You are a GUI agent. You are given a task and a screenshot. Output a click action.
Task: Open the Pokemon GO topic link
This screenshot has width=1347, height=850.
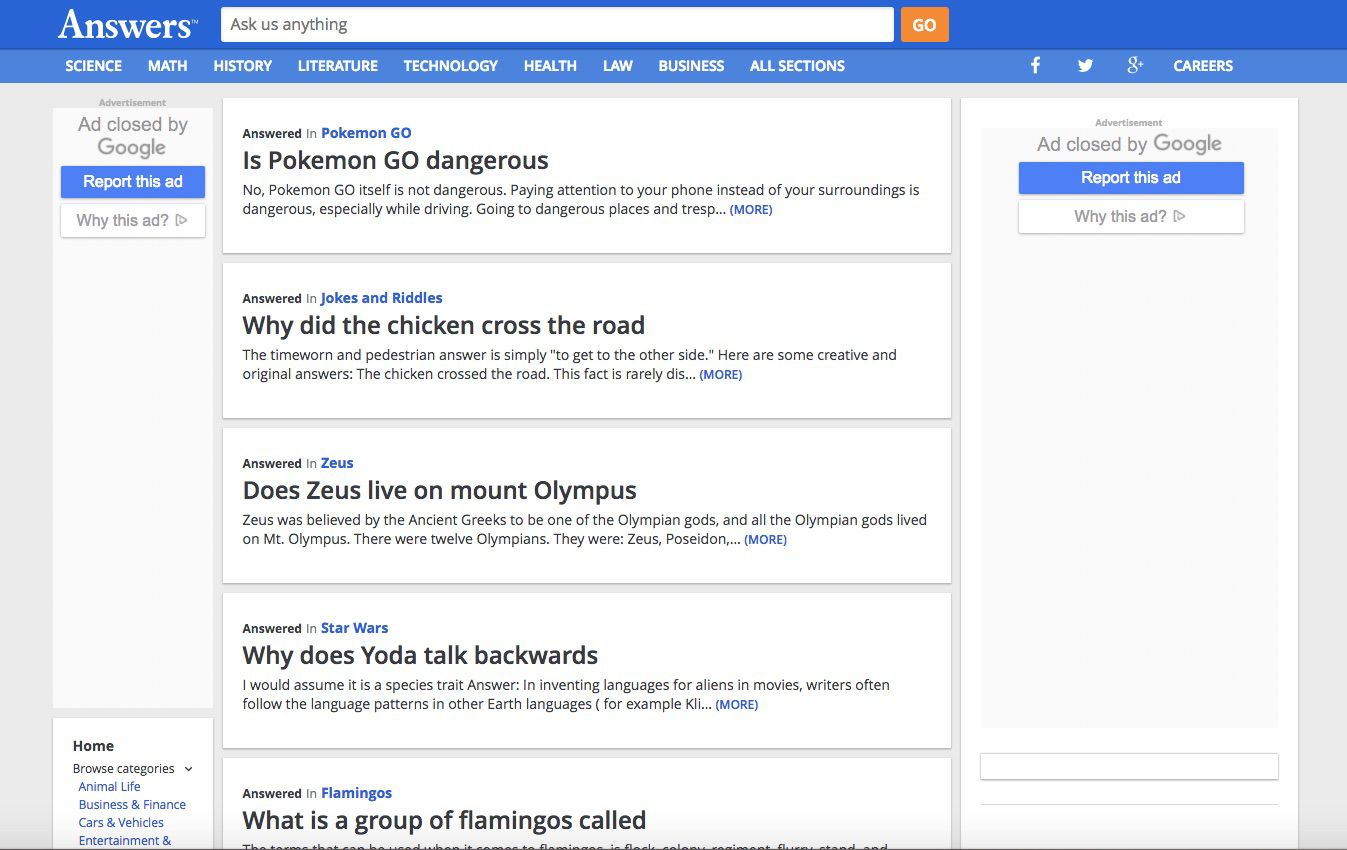coord(366,133)
